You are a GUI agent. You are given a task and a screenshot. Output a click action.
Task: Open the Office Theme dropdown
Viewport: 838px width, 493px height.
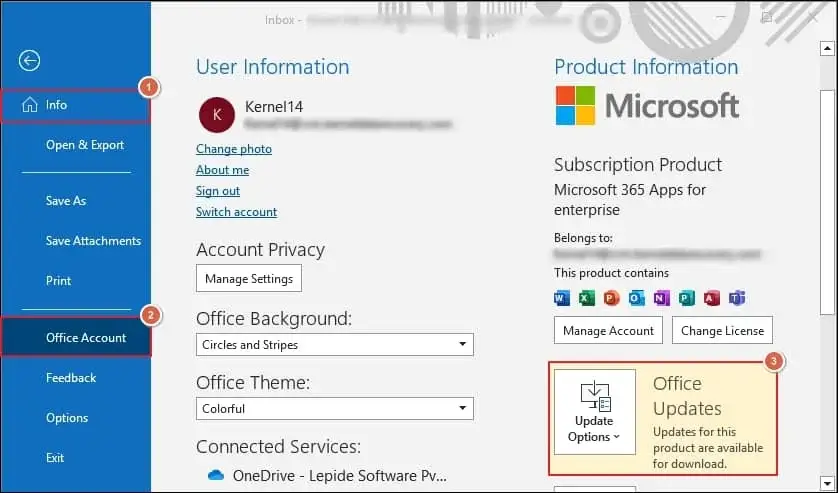335,409
